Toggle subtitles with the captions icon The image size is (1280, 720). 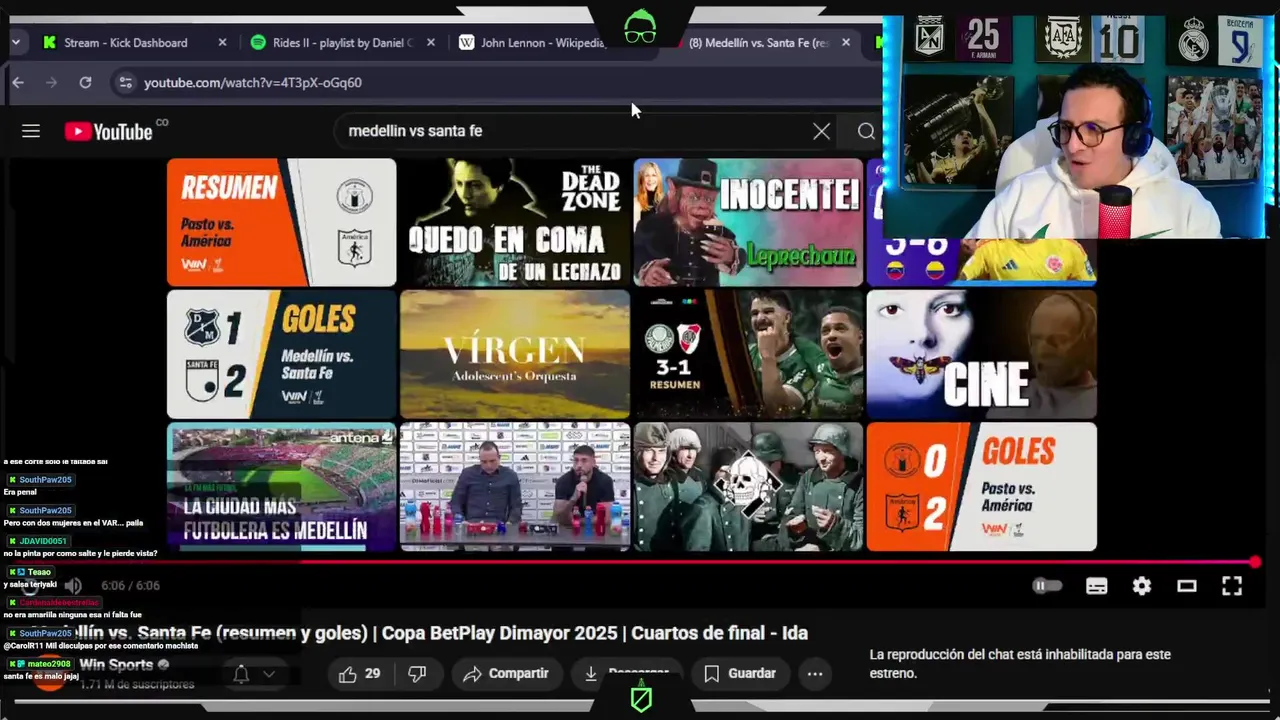point(1096,586)
